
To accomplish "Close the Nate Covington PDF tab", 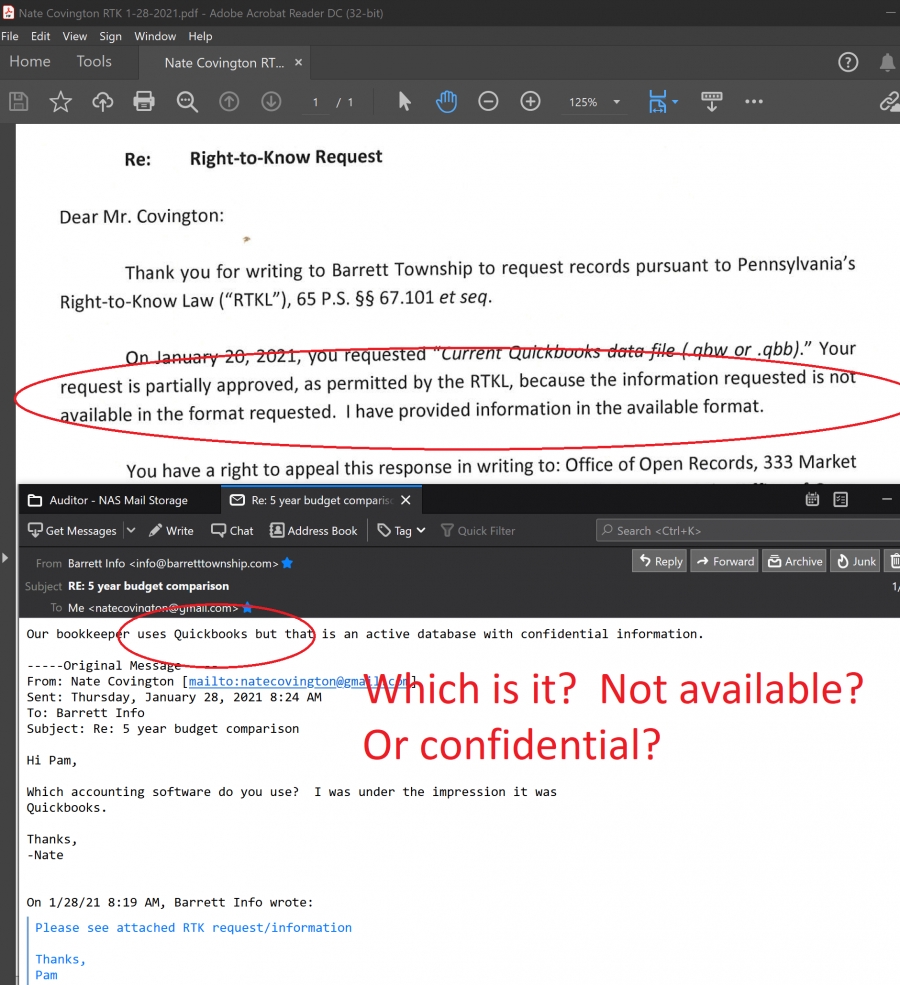I will (298, 62).
